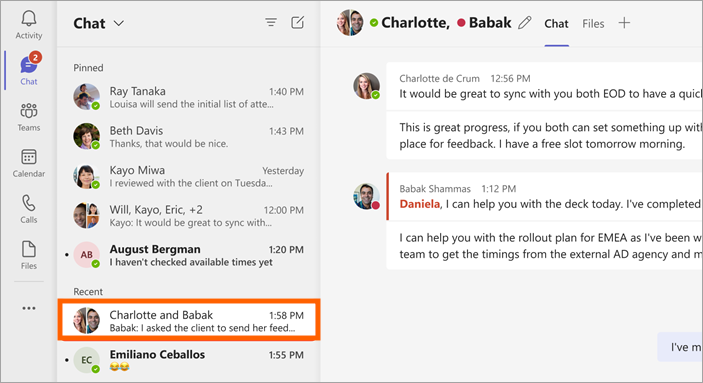Open Files in the left rail
703x383 pixels.
pyautogui.click(x=29, y=255)
